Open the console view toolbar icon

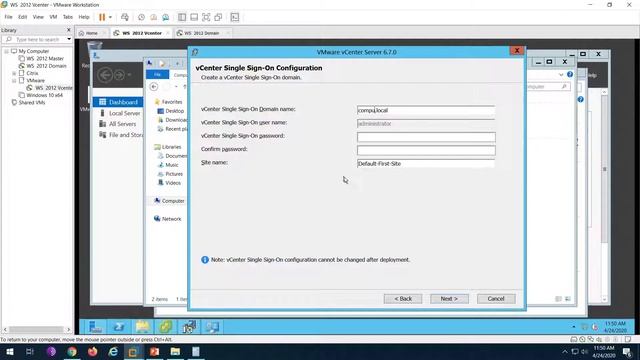point(235,17)
